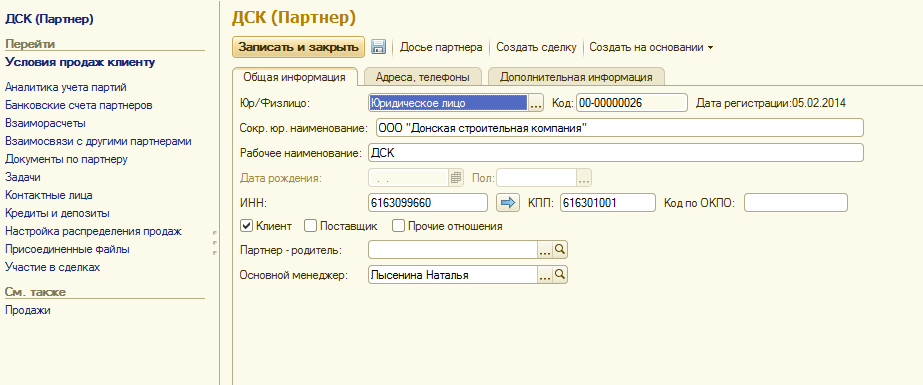
Task: Go to Задачи in sidebar
Action: coord(23,177)
